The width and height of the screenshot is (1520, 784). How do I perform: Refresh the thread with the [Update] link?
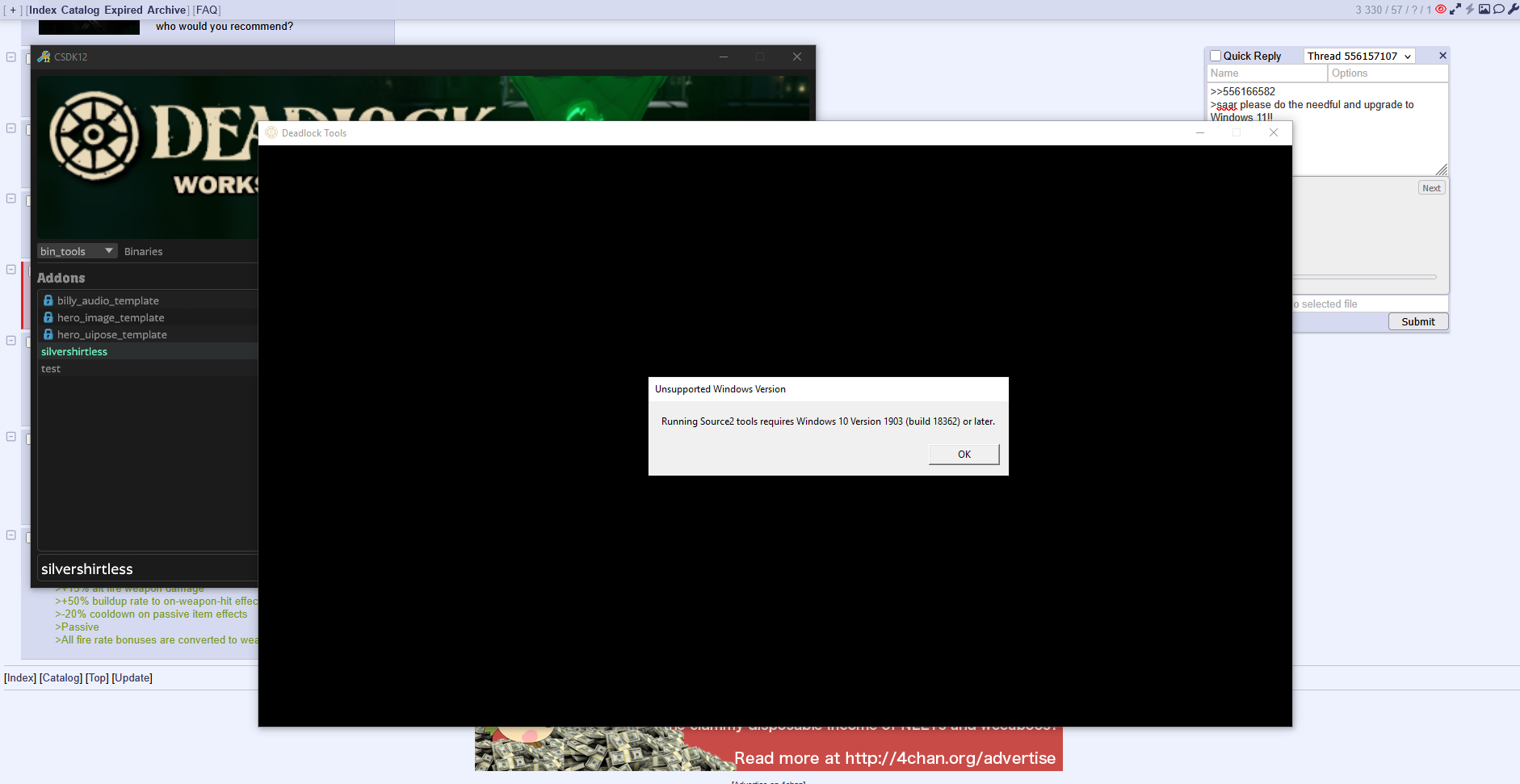click(132, 677)
